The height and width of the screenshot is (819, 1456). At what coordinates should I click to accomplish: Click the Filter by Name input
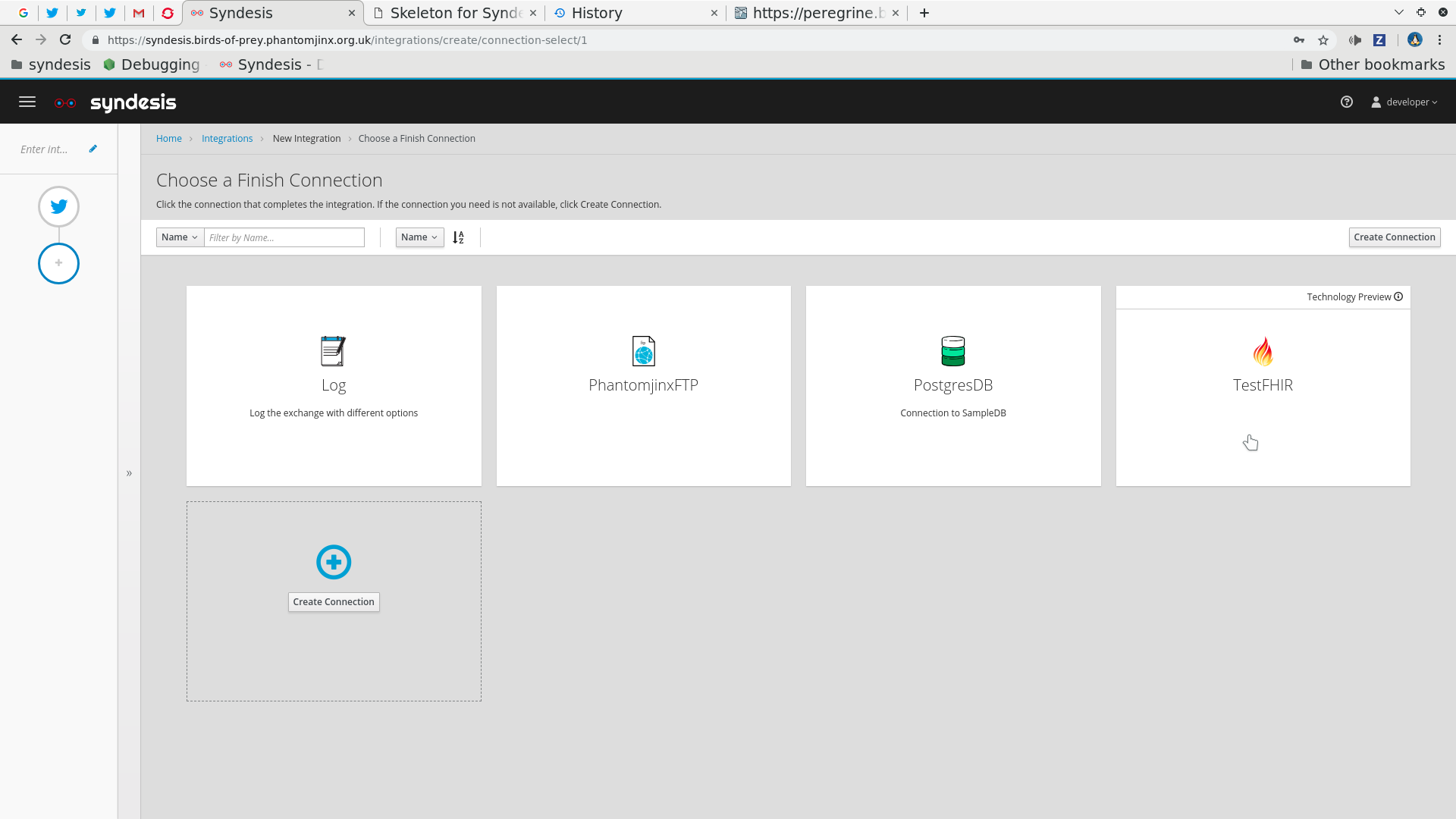(x=284, y=237)
